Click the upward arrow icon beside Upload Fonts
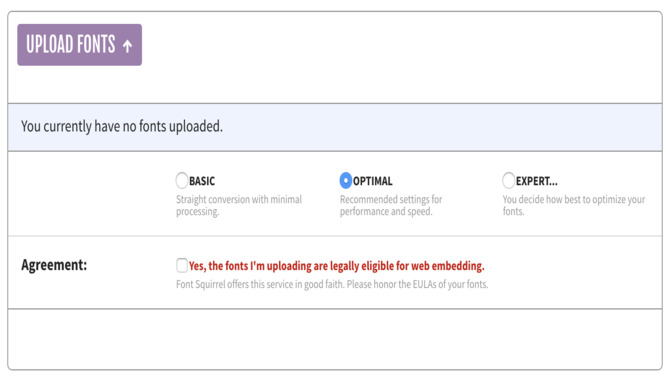 [127, 46]
